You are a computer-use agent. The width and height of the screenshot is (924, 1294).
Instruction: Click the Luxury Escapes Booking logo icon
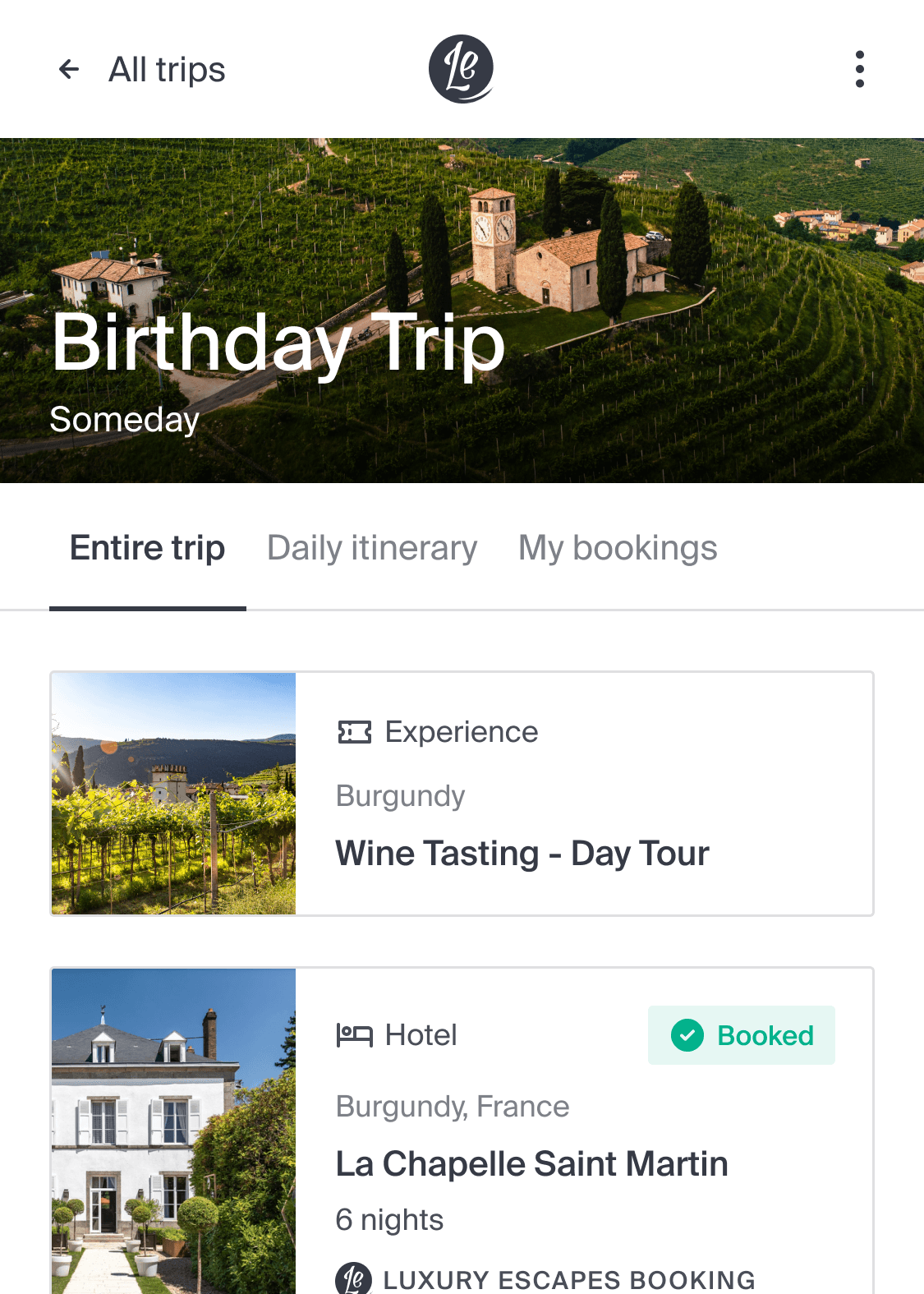click(353, 1278)
